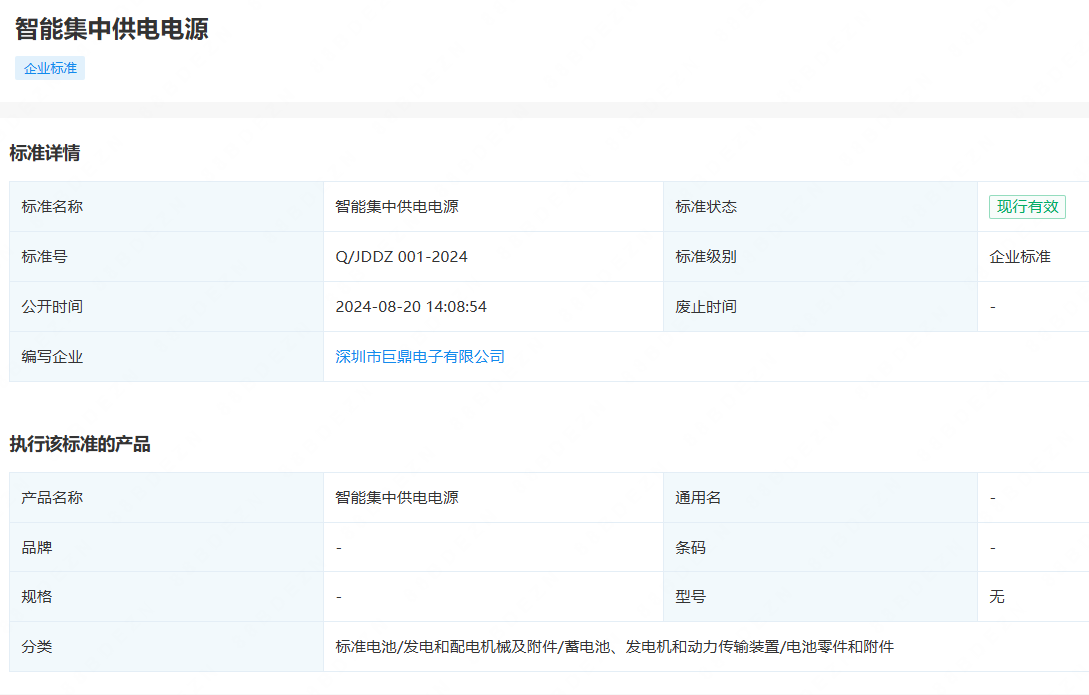1089x695 pixels.
Task: Click the 产品名称 label cell
Action: coord(166,498)
